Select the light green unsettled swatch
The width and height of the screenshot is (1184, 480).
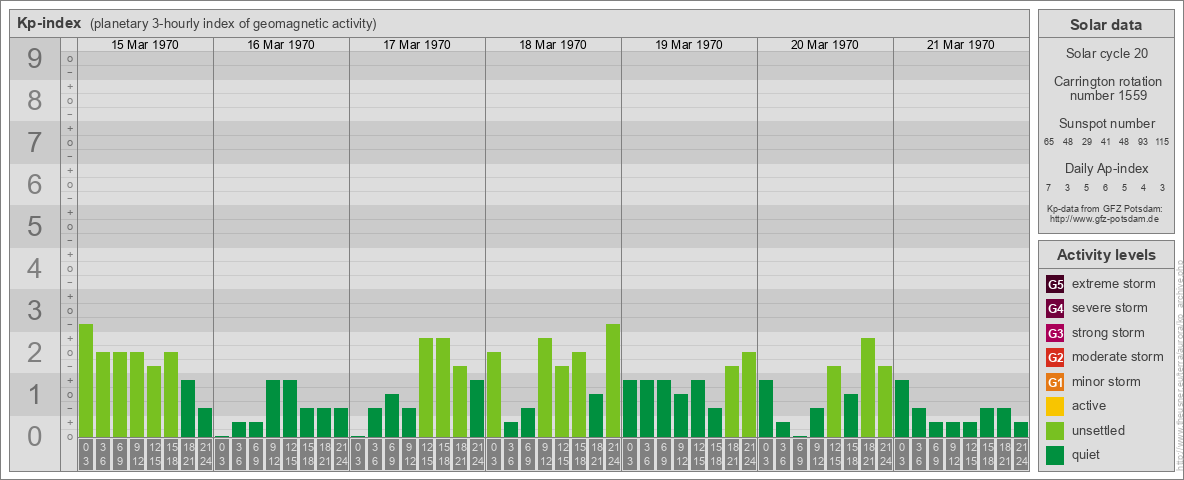coord(1056,430)
